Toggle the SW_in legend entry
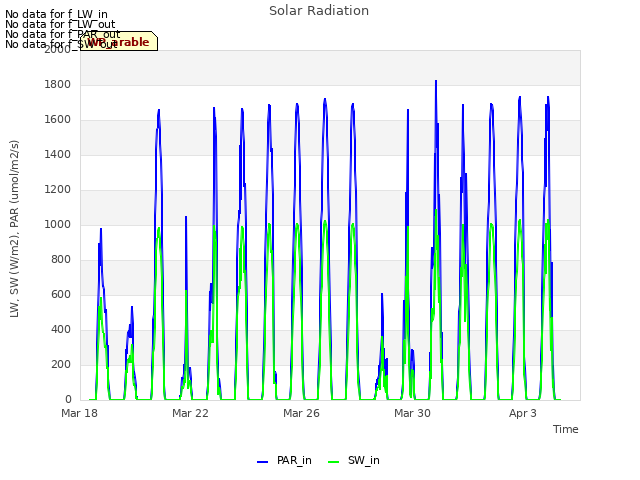The image size is (640, 480). click(353, 460)
